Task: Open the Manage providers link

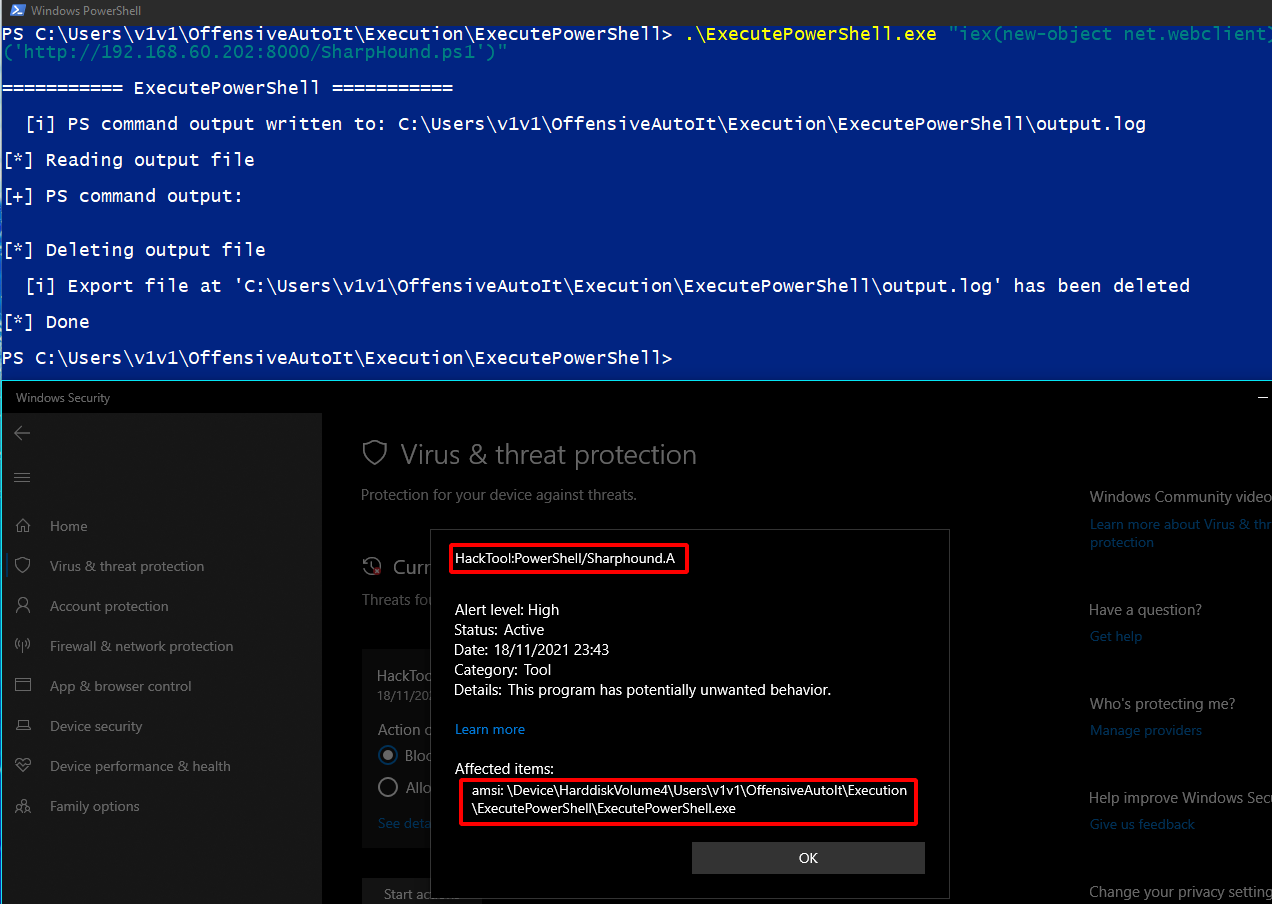Action: click(1146, 730)
